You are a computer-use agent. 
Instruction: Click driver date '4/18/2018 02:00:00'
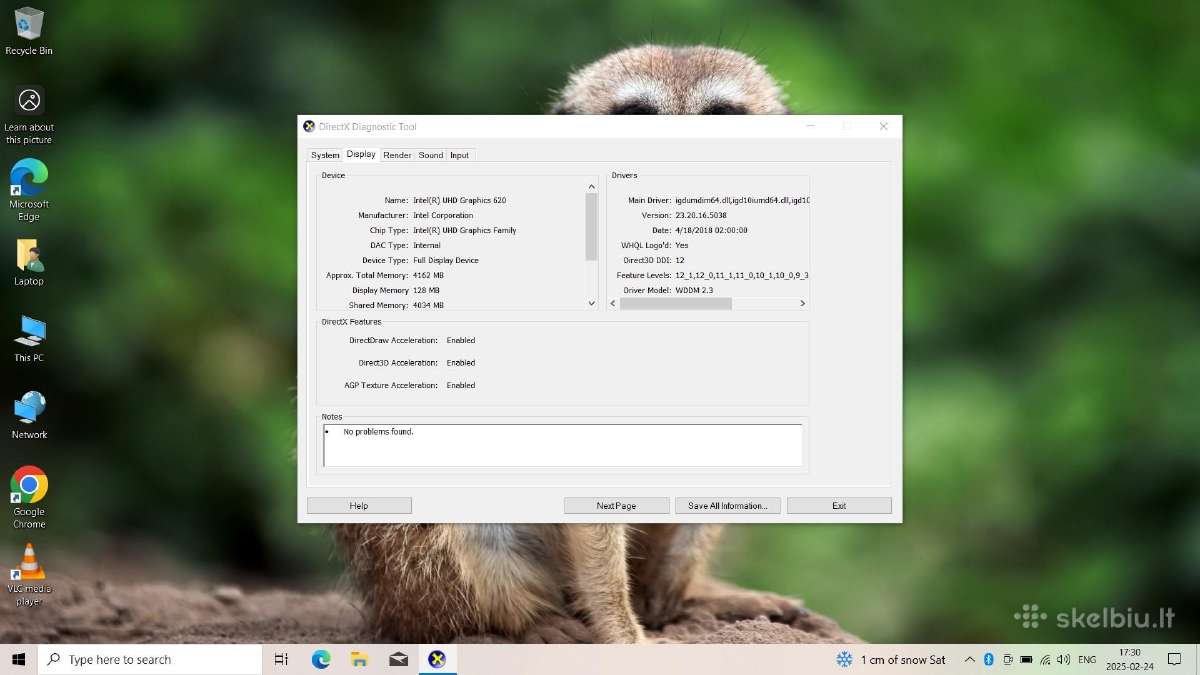click(711, 230)
